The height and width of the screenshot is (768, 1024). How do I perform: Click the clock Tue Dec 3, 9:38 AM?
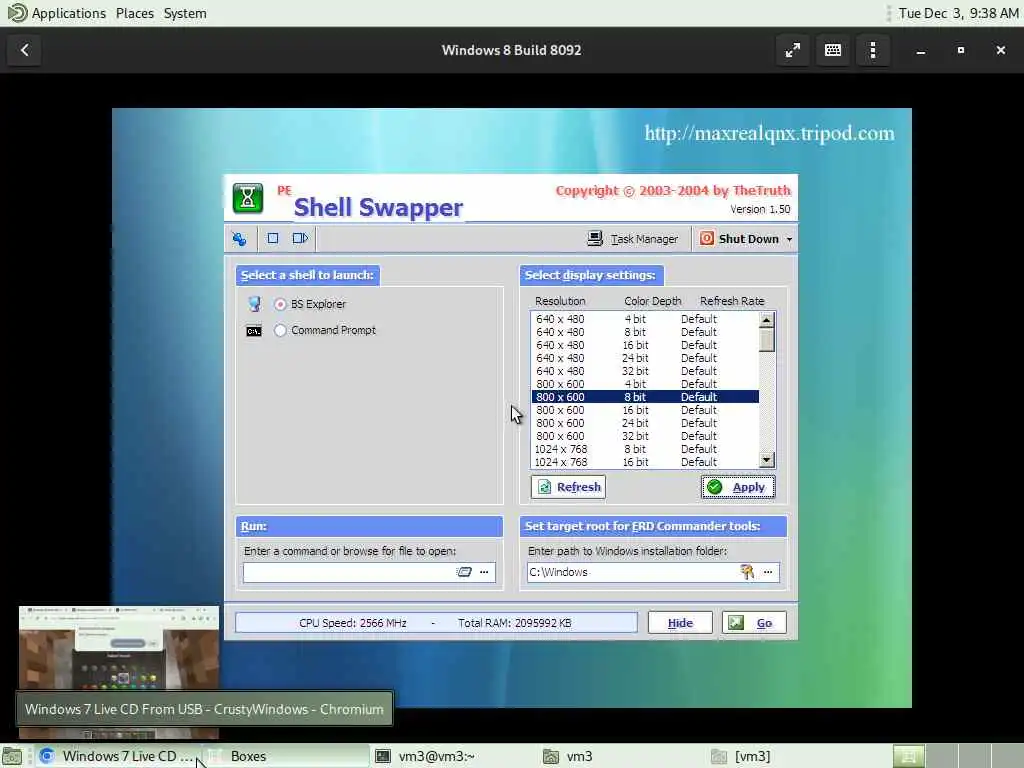[x=958, y=13]
